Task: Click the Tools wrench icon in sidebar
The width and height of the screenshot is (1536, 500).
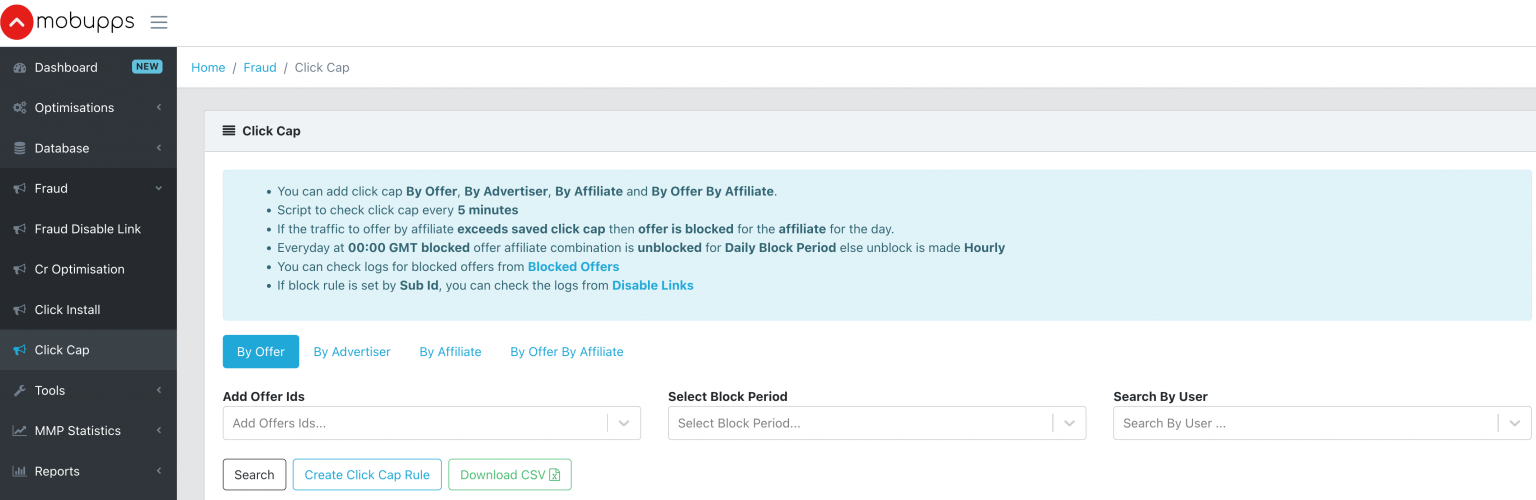Action: (19, 391)
